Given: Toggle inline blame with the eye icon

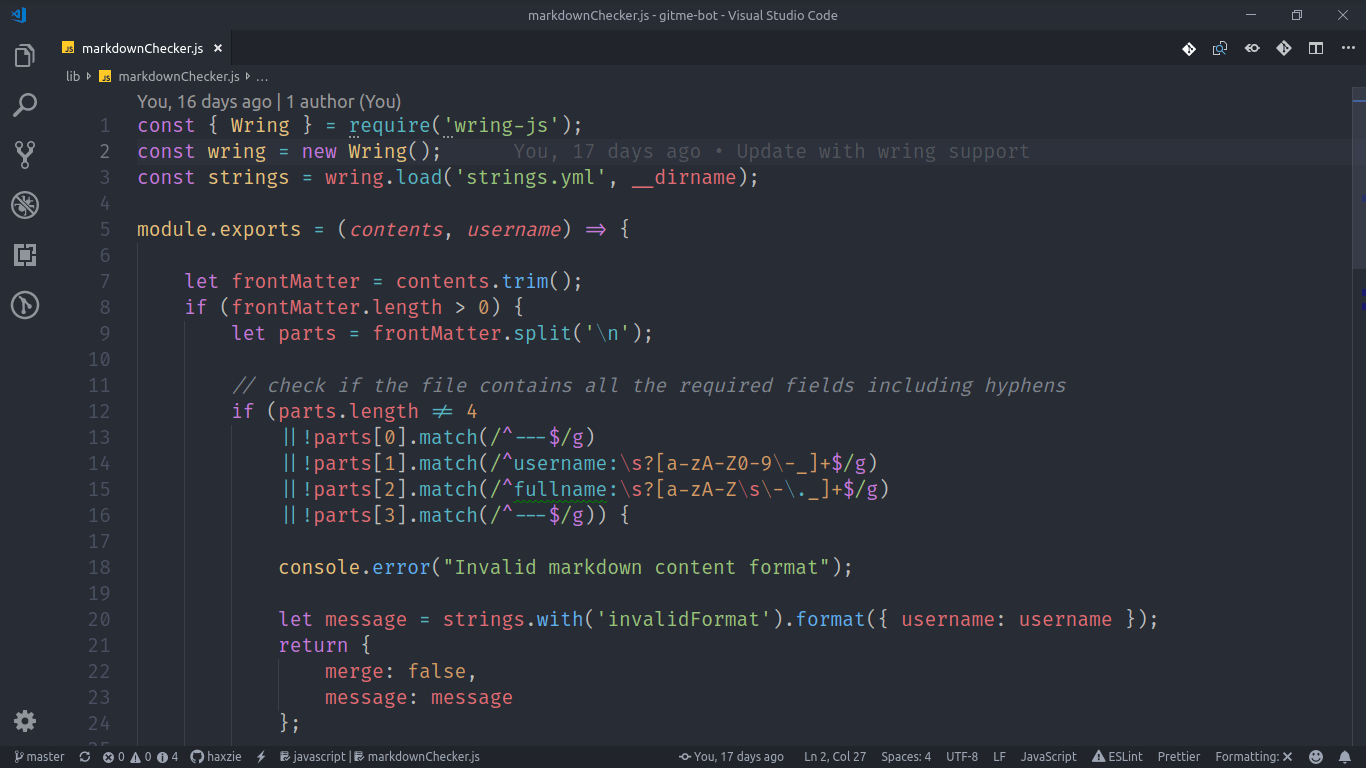Looking at the screenshot, I should point(1252,47).
